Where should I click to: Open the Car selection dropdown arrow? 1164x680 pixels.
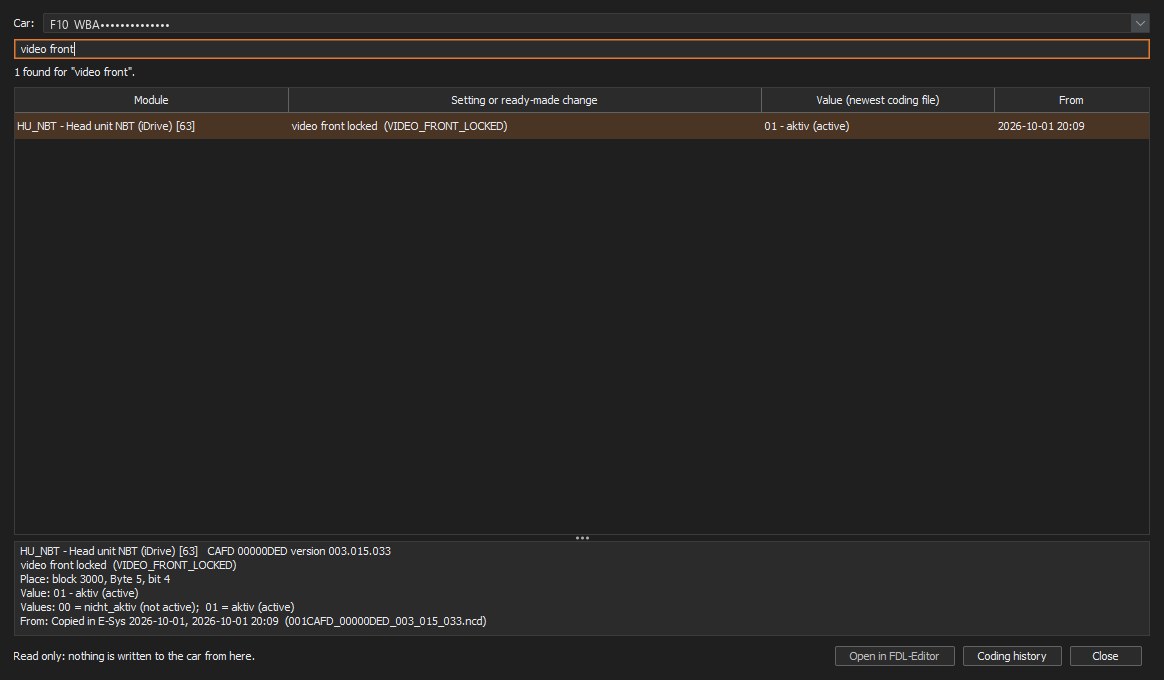[1140, 24]
